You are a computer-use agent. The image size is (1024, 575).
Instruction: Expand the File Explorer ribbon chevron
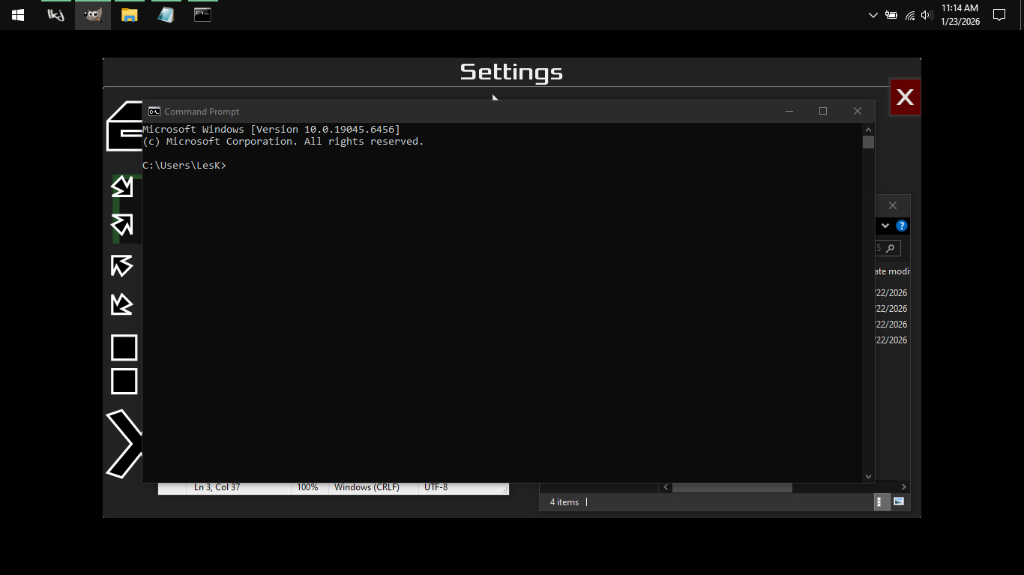click(x=885, y=226)
